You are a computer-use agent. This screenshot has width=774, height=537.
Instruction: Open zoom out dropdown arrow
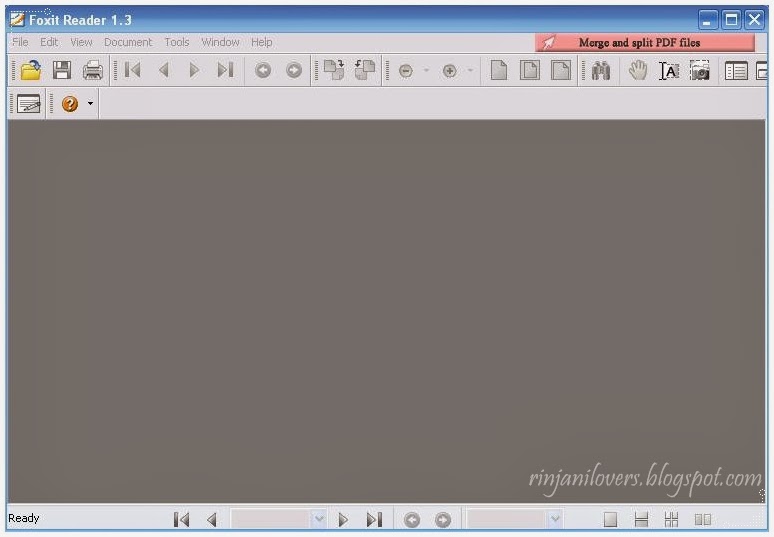[426, 71]
